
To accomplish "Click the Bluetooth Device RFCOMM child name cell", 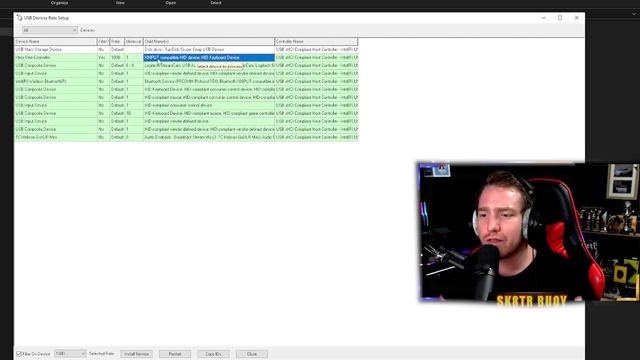I will pos(209,81).
